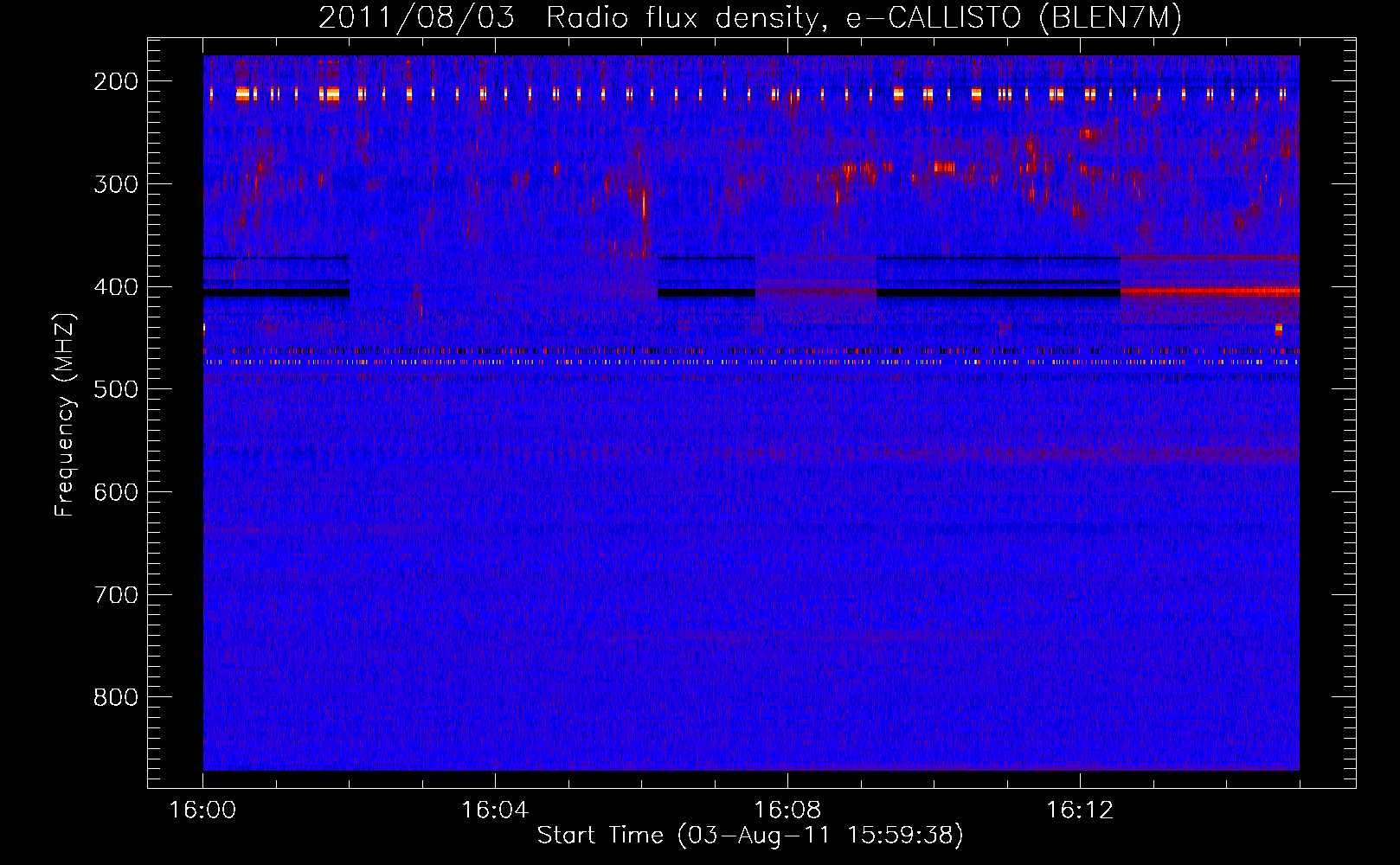
Task: Click the 800 frequency tick label
Action: (116, 697)
